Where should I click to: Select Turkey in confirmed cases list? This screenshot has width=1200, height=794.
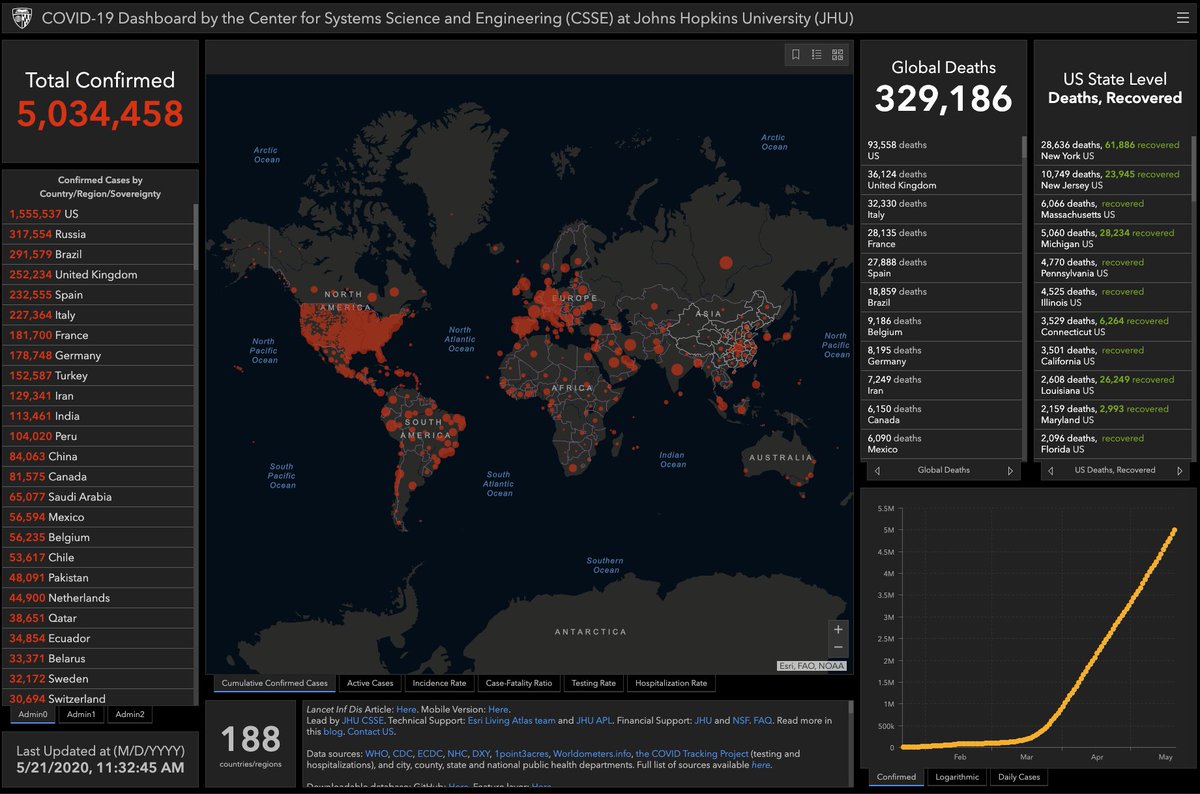click(98, 375)
